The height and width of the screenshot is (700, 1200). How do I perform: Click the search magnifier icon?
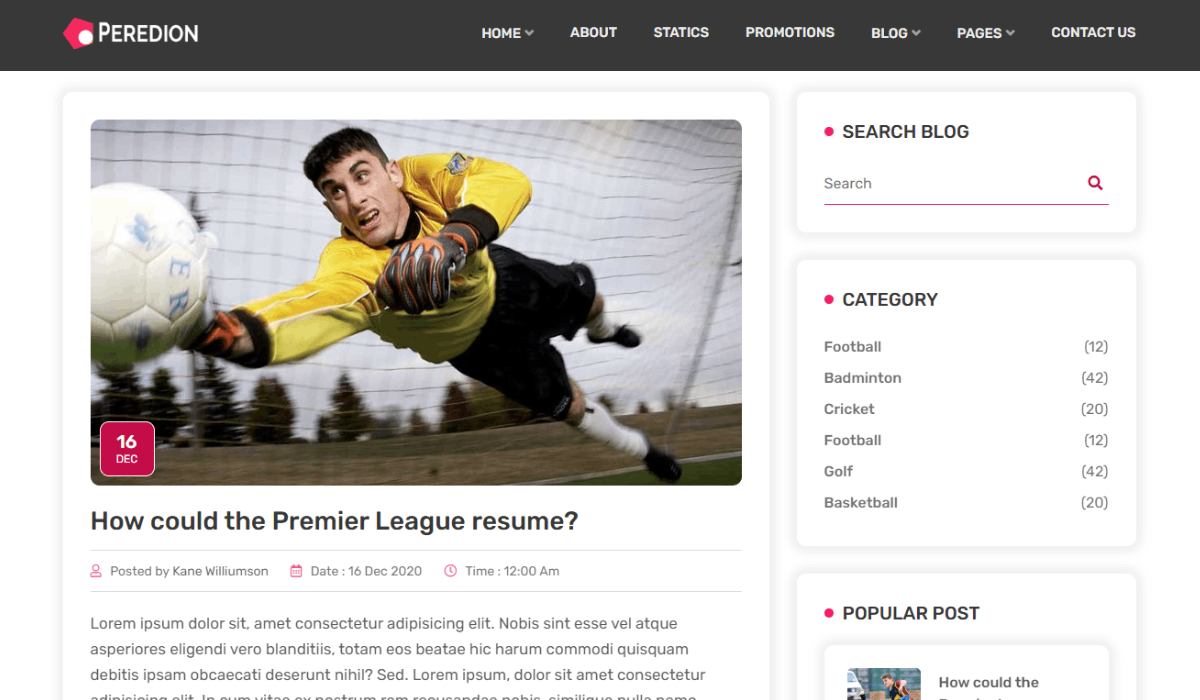click(1095, 183)
